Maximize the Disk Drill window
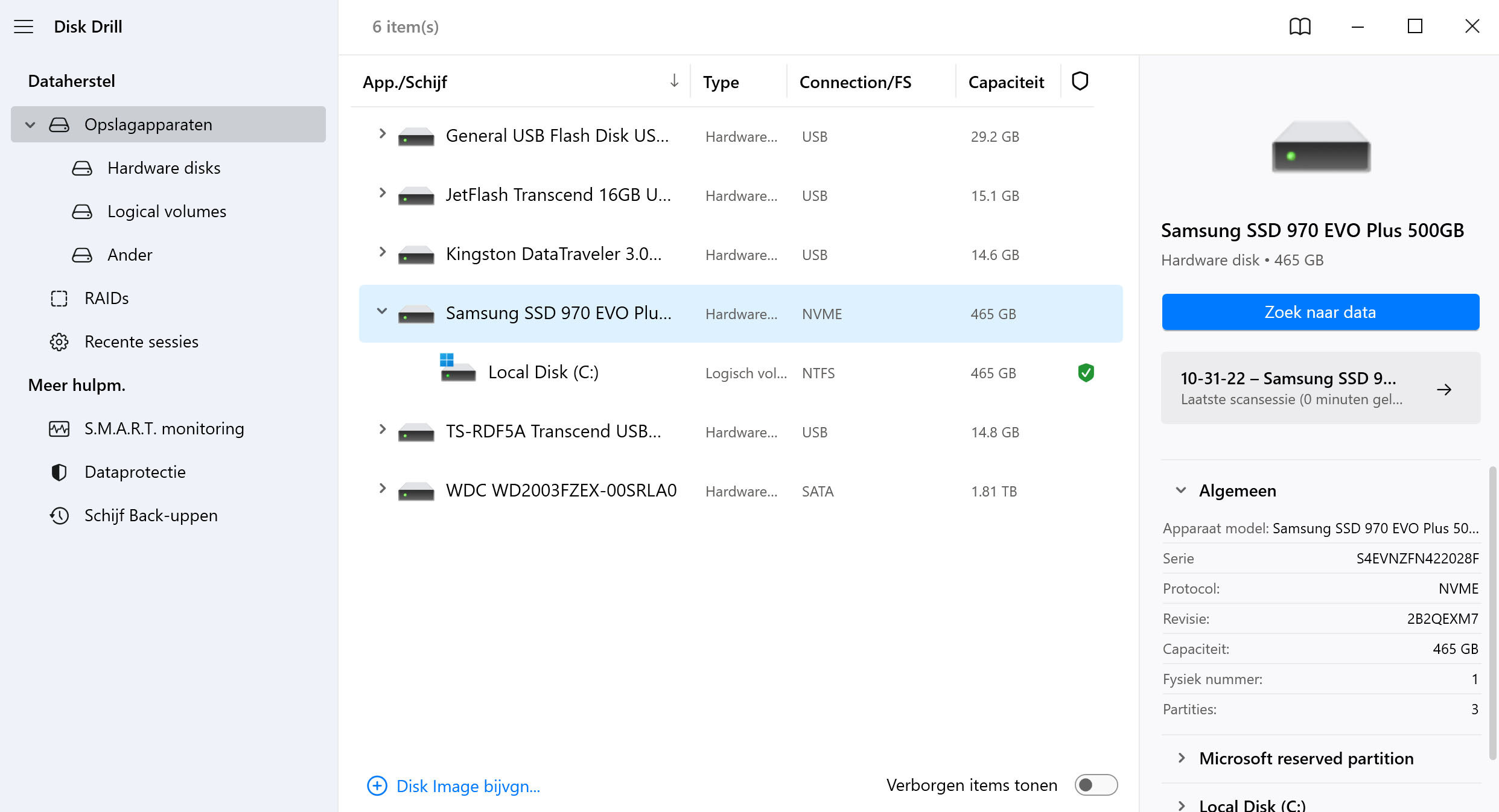 click(x=1415, y=27)
